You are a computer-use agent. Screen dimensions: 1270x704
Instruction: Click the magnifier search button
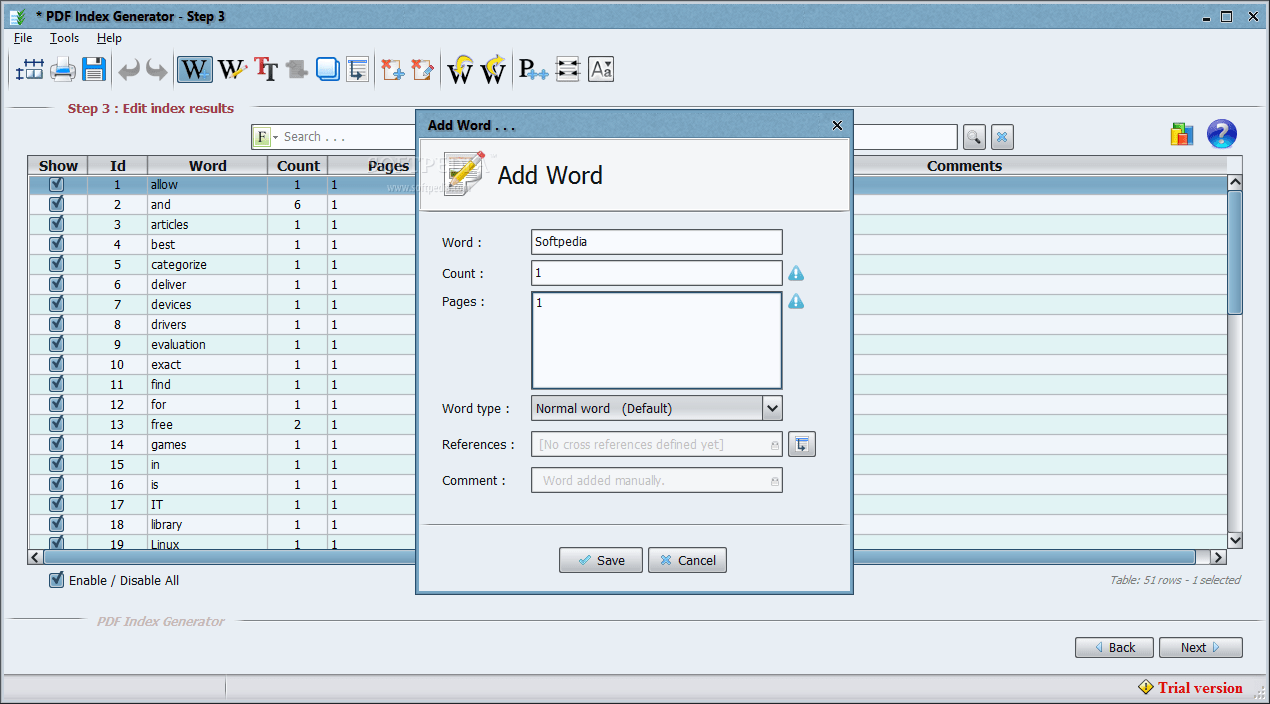(x=973, y=137)
